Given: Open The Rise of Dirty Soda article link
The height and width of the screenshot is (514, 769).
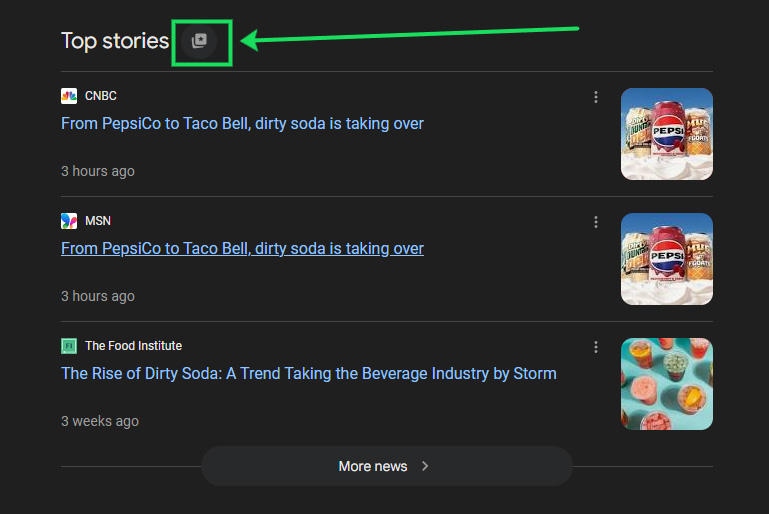Looking at the screenshot, I should tap(308, 374).
